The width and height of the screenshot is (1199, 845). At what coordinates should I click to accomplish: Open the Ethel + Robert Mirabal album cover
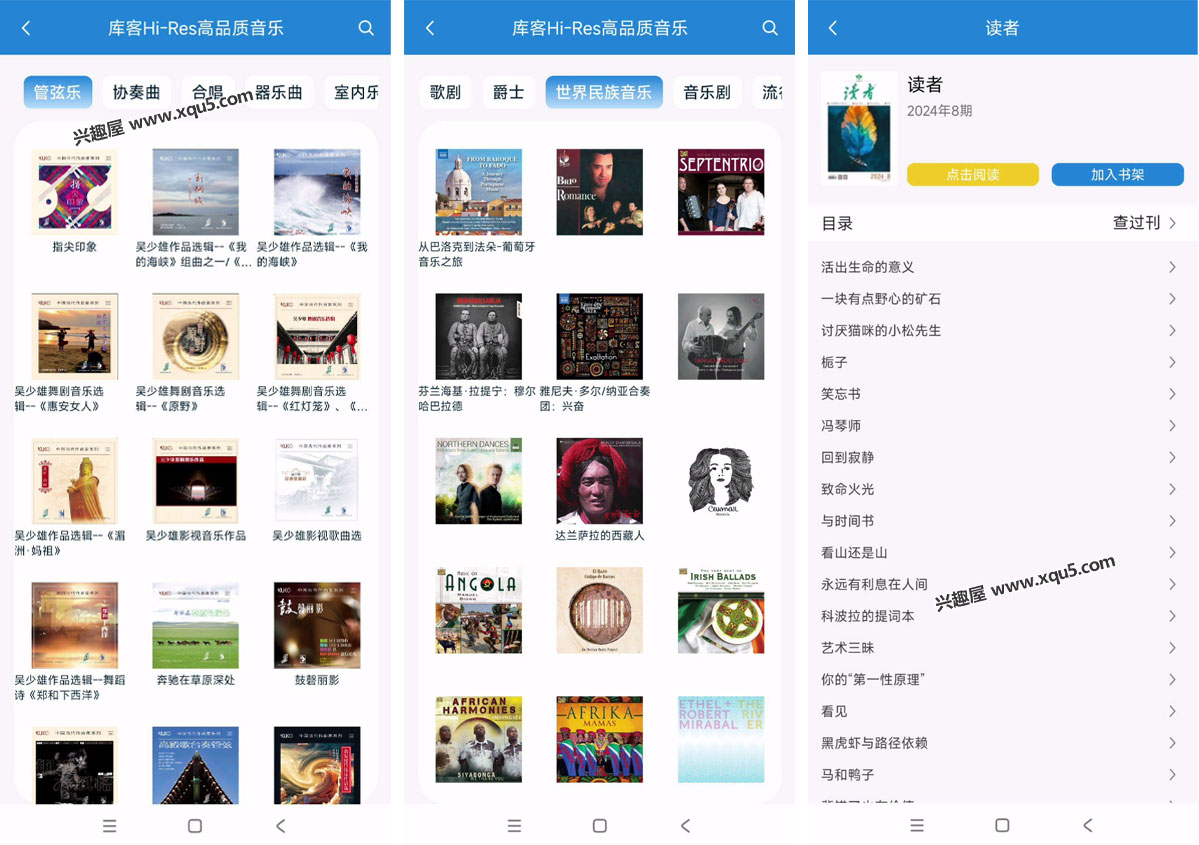pyautogui.click(x=721, y=739)
